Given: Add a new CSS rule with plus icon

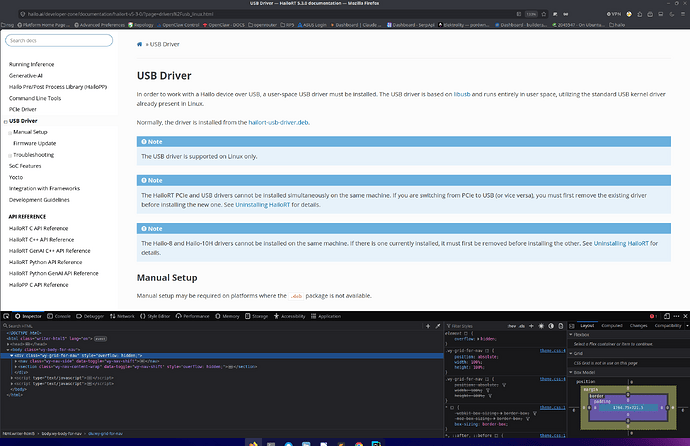Looking at the screenshot, I should click(x=531, y=326).
